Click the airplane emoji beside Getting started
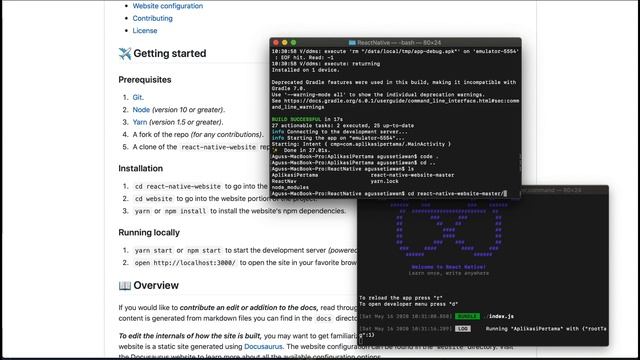The width and height of the screenshot is (640, 360). coord(125,53)
